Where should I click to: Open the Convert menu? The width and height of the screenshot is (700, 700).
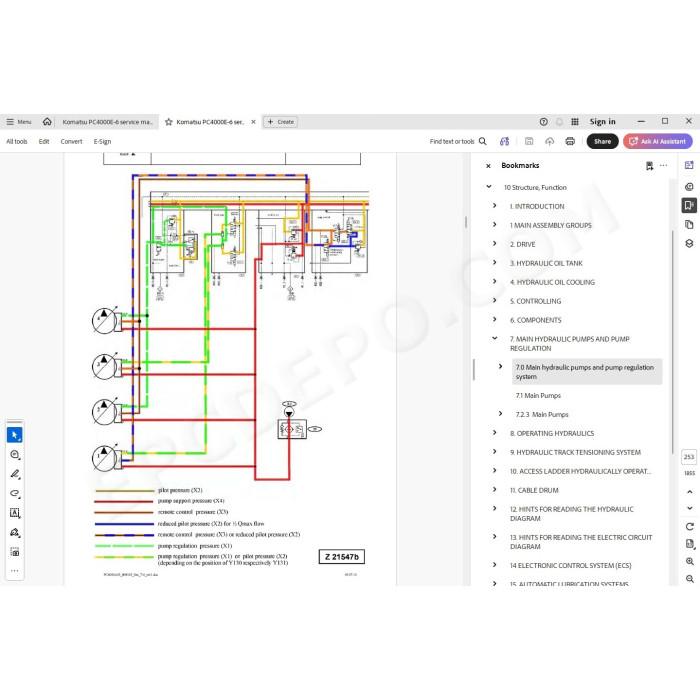[71, 142]
